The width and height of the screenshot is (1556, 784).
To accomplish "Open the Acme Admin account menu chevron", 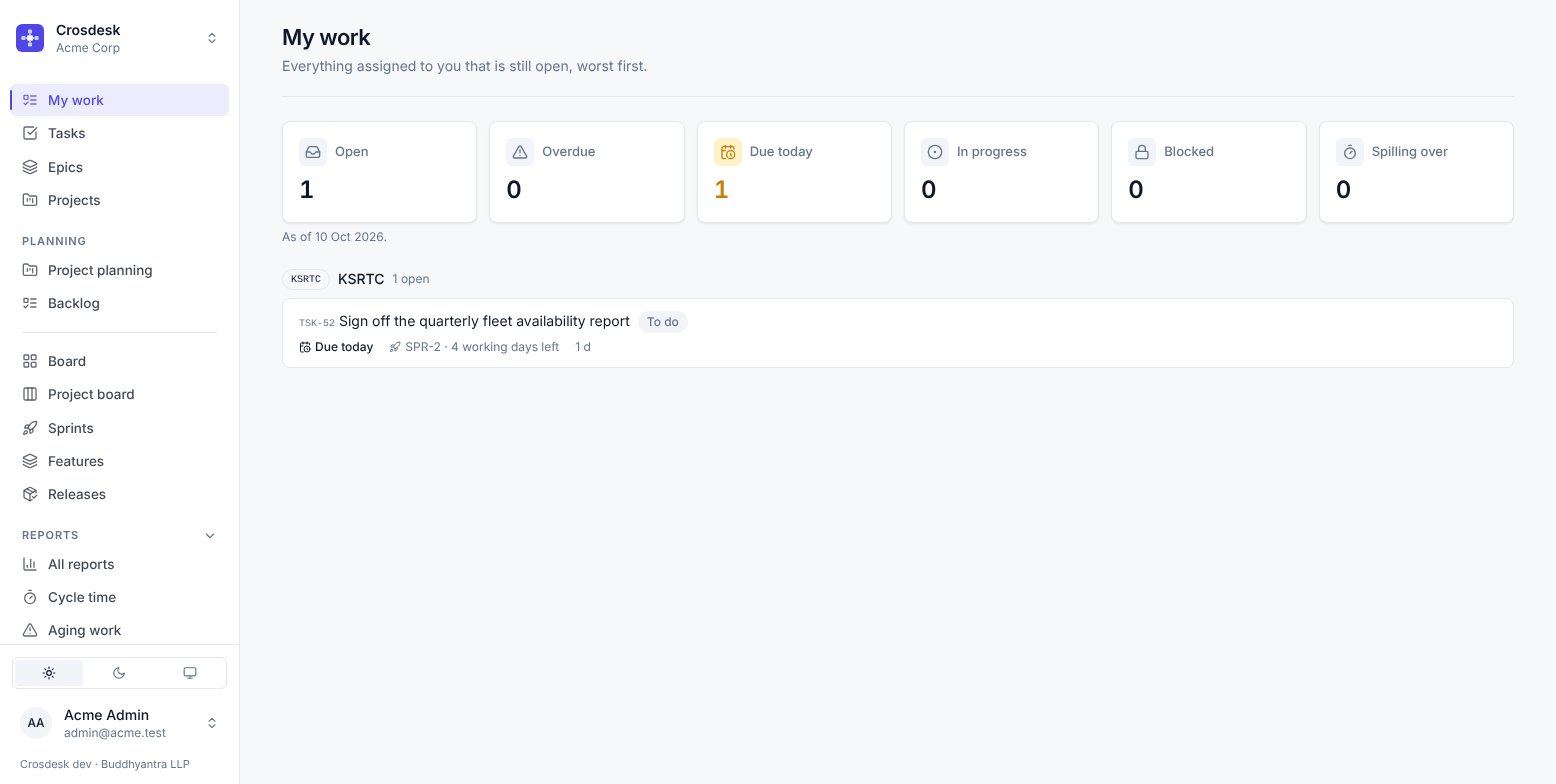I will tap(212, 723).
